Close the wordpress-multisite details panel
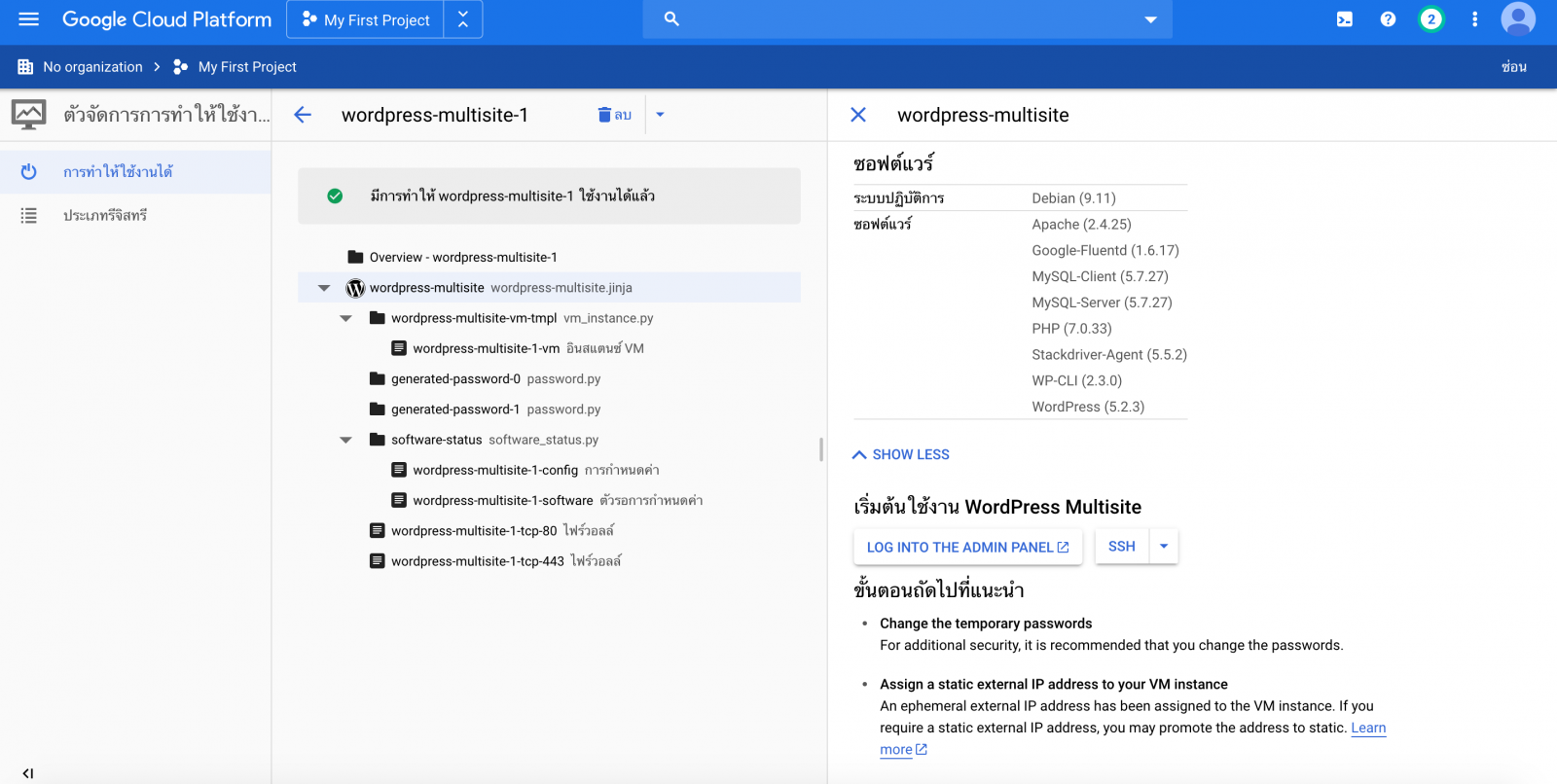 tap(858, 115)
